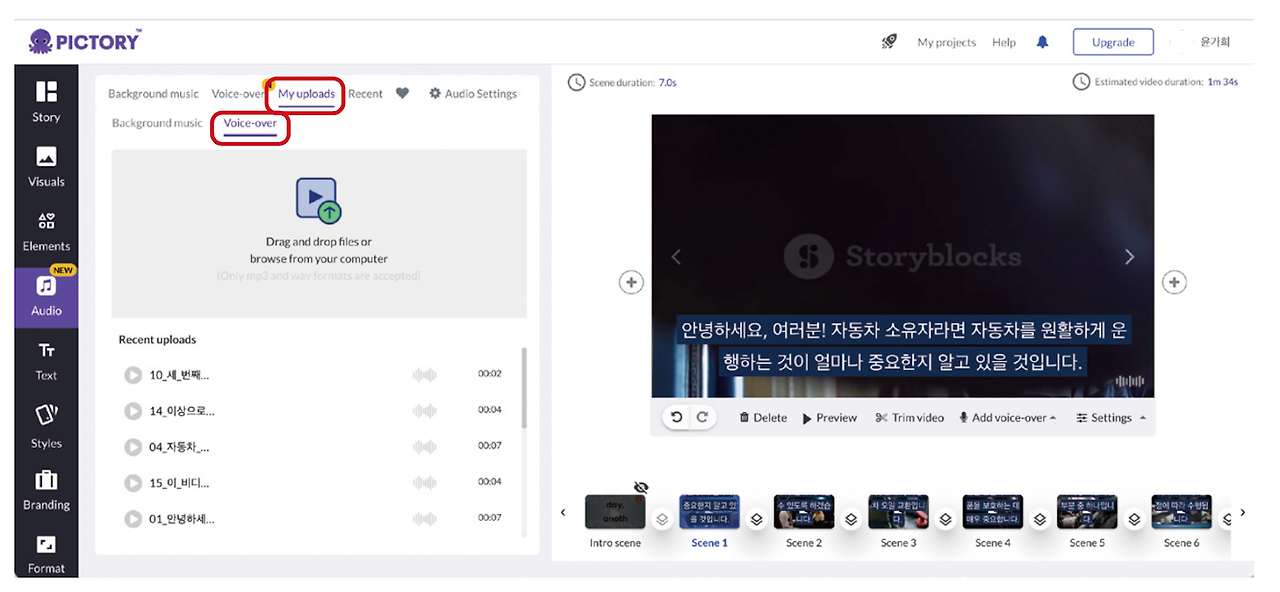Undo the last action
1280x592 pixels.
[677, 417]
